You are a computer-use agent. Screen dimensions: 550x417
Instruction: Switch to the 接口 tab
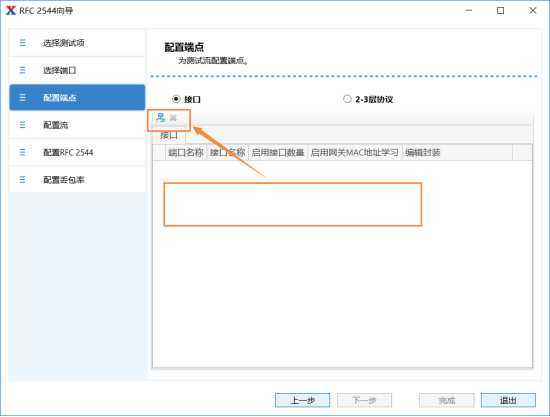169,135
